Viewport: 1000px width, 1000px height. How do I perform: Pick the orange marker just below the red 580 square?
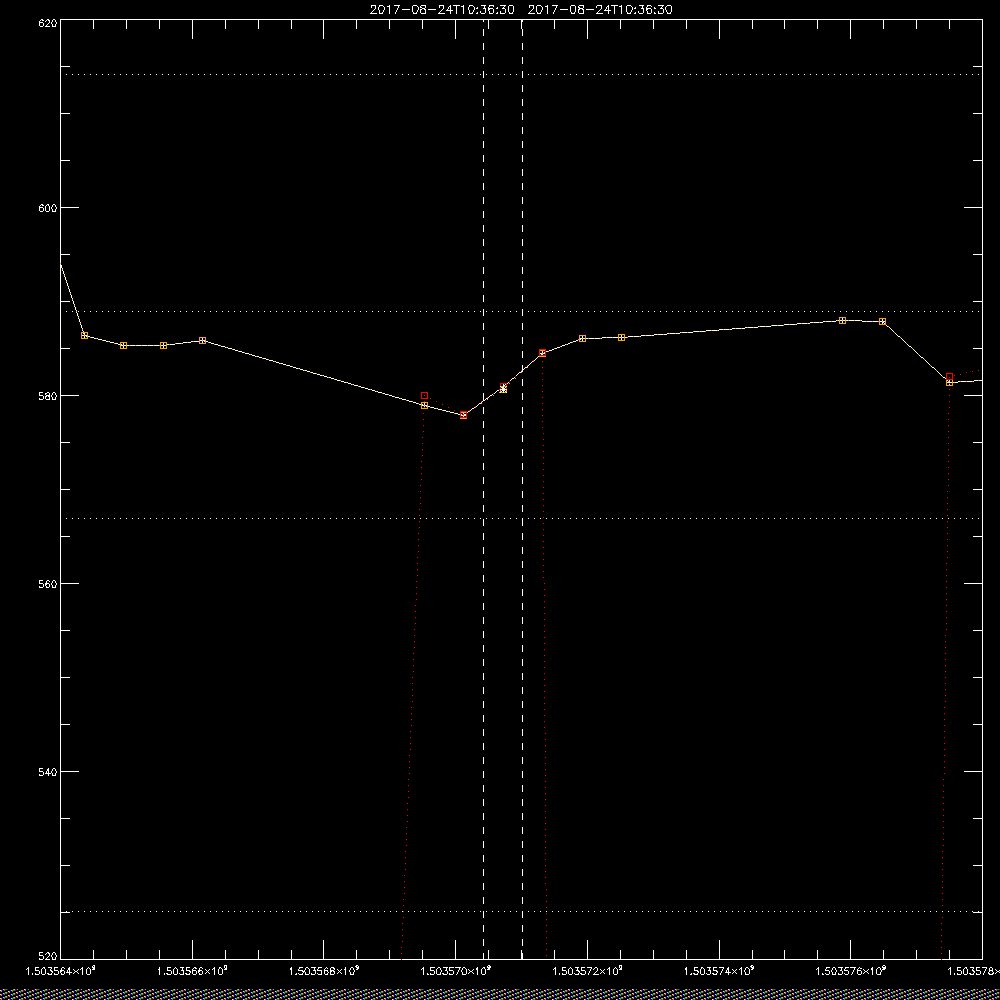[x=425, y=406]
